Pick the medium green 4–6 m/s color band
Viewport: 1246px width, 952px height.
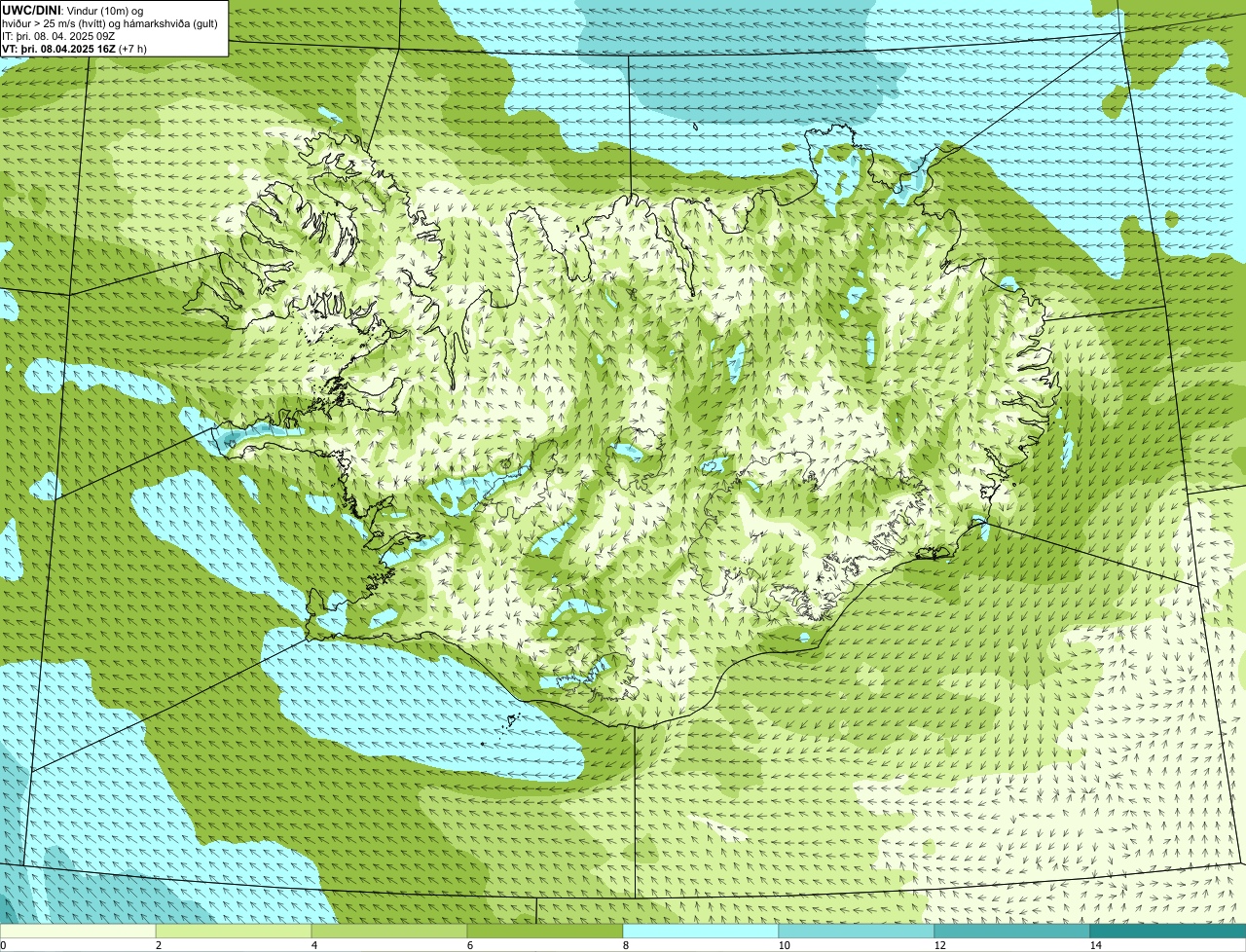pos(389,932)
